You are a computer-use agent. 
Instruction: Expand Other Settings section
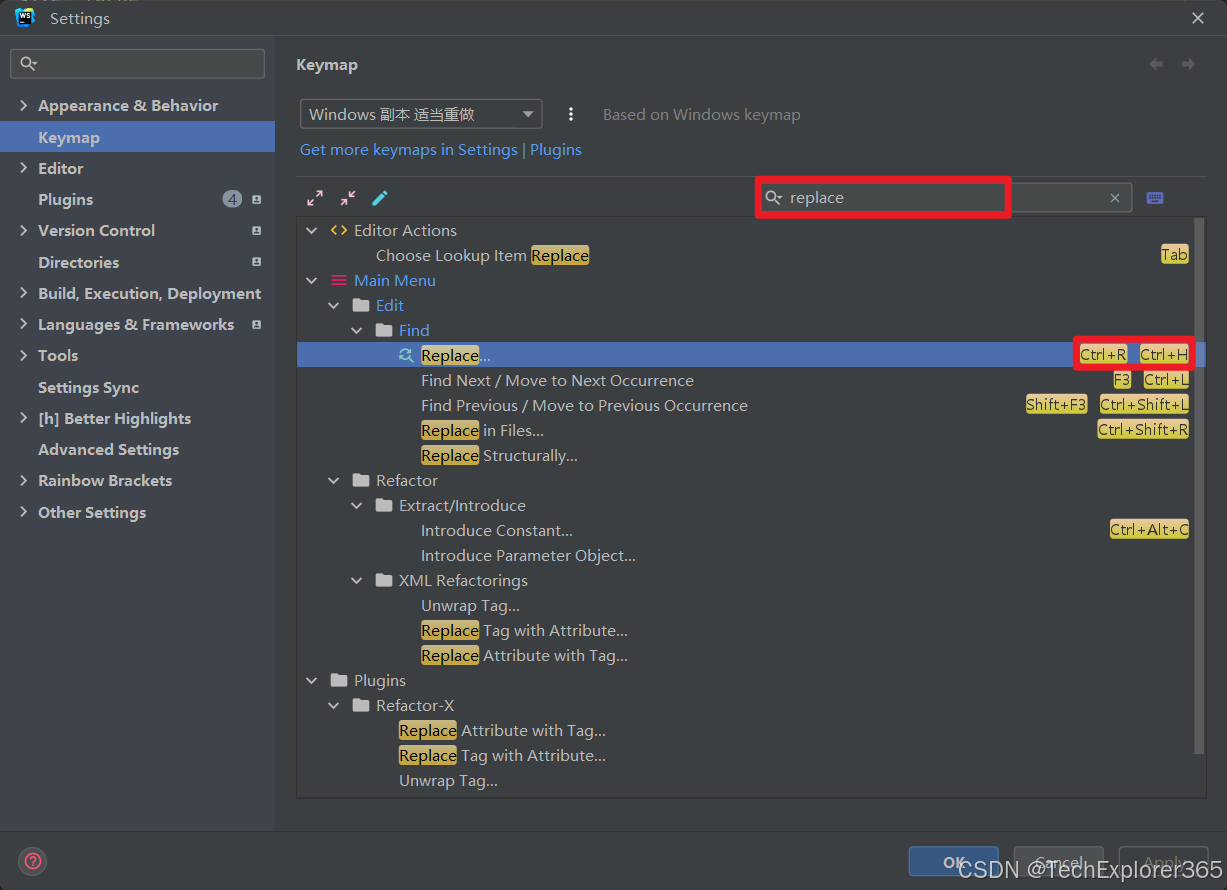tap(23, 512)
